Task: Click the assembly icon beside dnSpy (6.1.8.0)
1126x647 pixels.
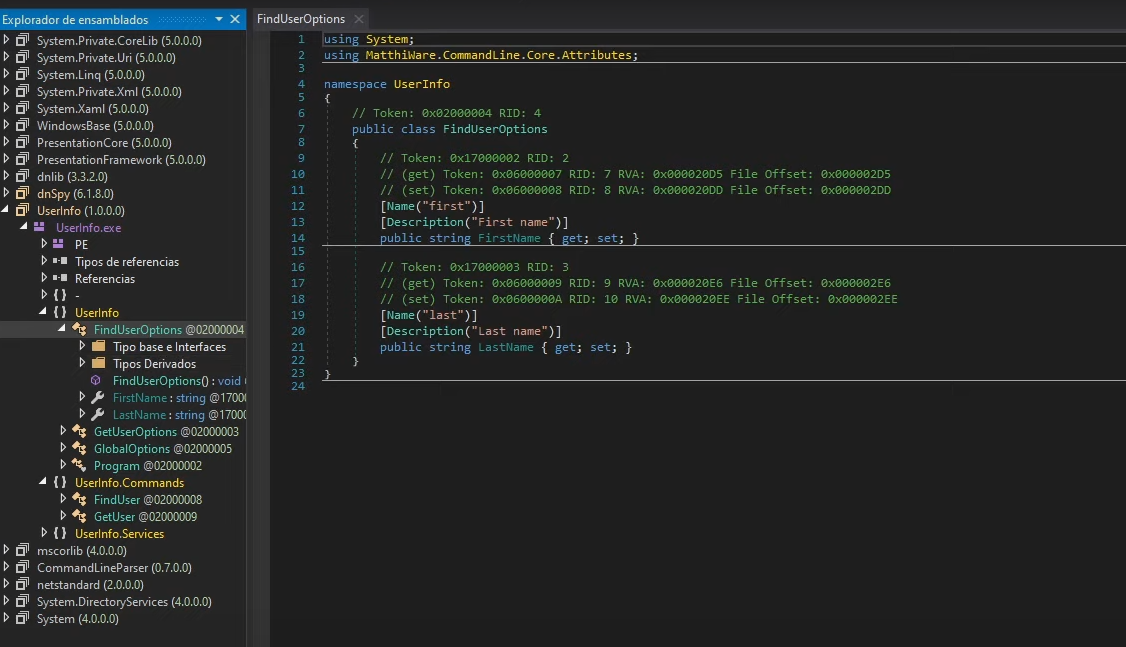Action: pos(23,193)
